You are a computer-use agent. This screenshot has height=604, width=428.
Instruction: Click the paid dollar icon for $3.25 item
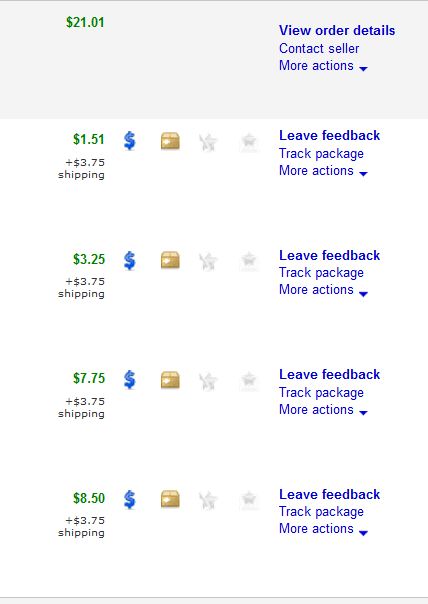130,260
